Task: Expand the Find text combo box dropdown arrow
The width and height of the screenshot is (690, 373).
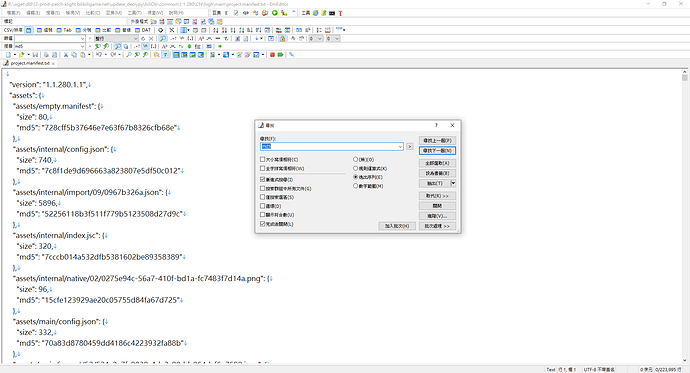Action: 400,146
